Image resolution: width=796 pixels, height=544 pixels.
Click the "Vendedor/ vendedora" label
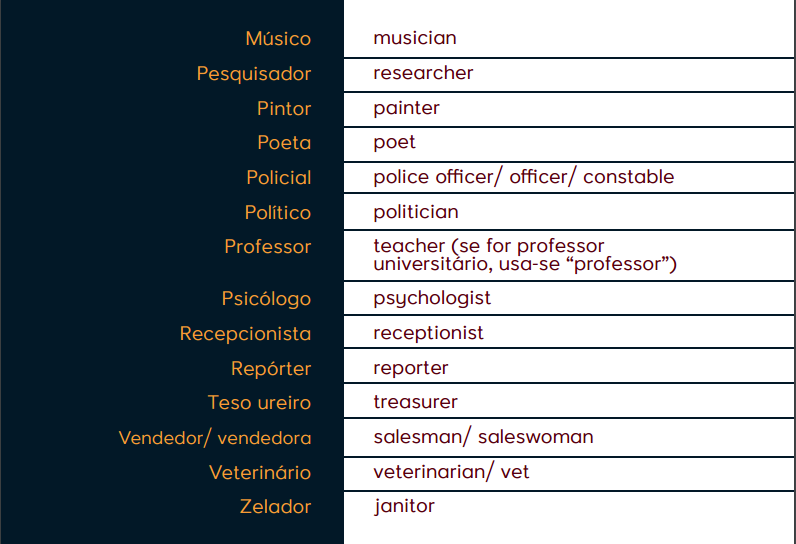click(x=215, y=438)
